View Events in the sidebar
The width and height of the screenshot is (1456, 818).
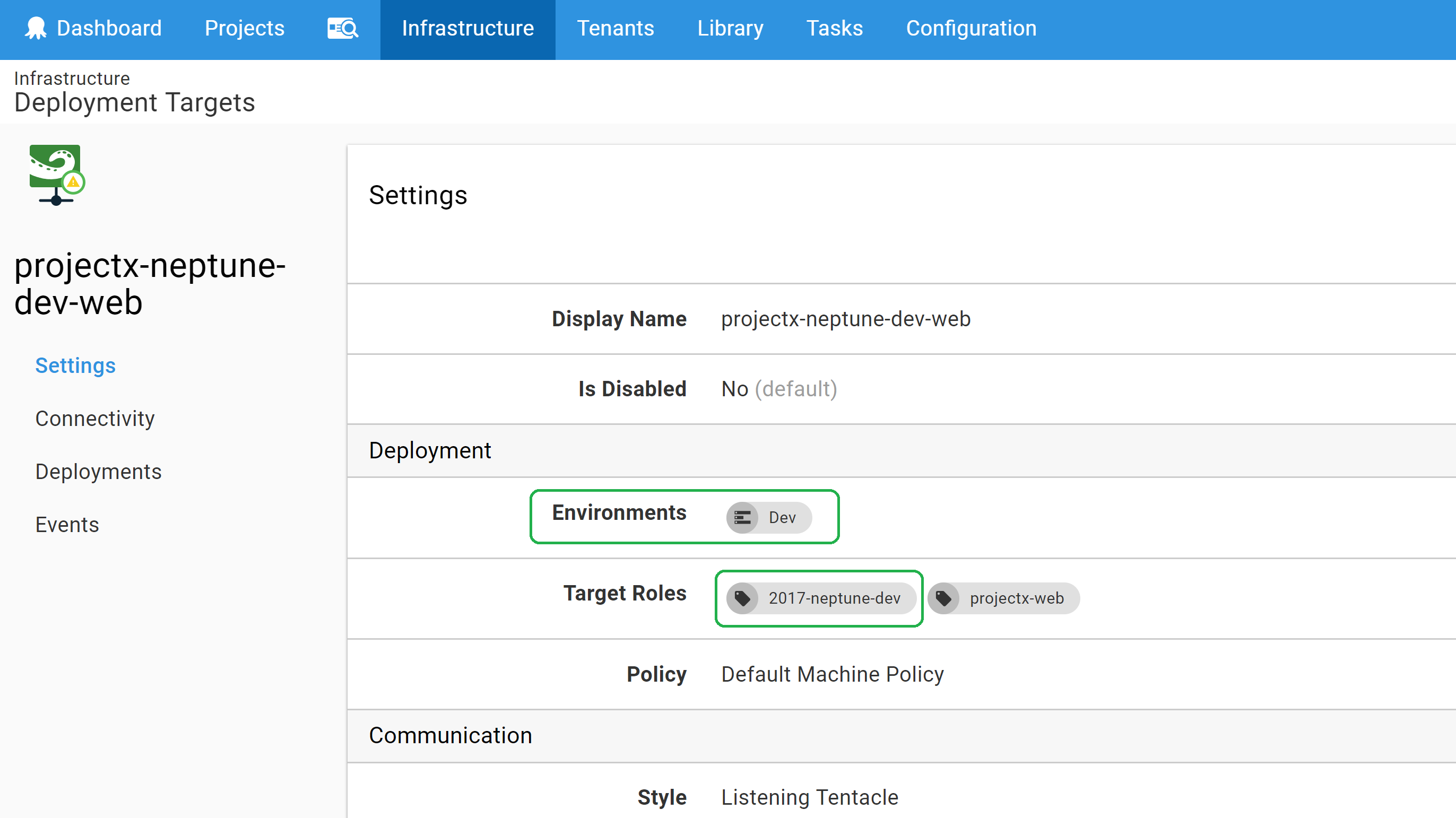click(67, 525)
